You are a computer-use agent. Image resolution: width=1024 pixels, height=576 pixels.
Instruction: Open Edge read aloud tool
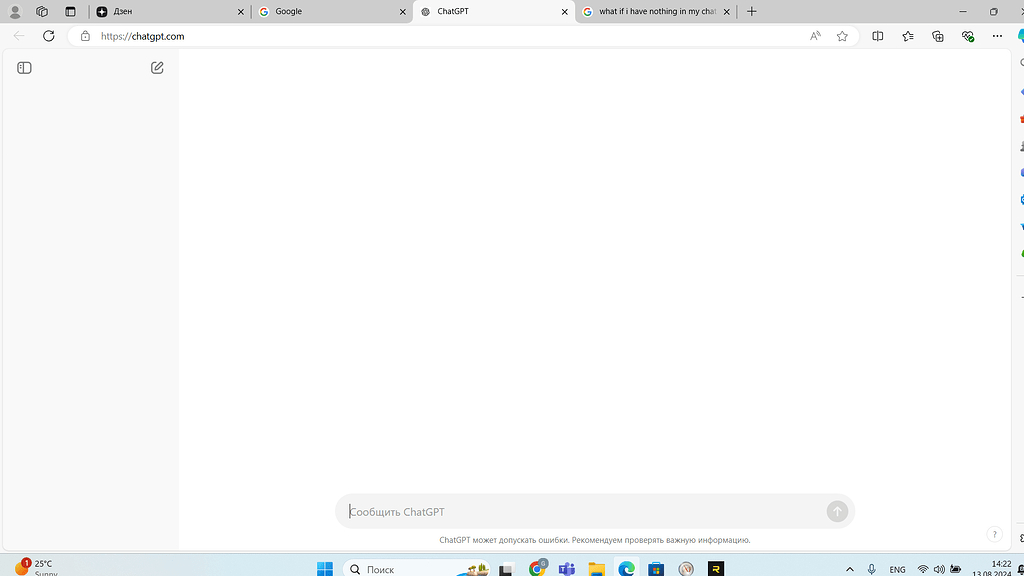tap(814, 35)
